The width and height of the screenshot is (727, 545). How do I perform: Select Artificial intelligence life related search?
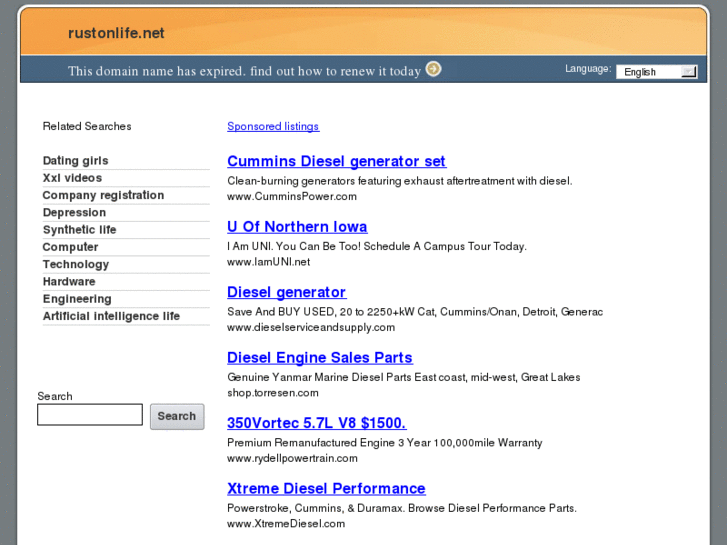pos(111,316)
